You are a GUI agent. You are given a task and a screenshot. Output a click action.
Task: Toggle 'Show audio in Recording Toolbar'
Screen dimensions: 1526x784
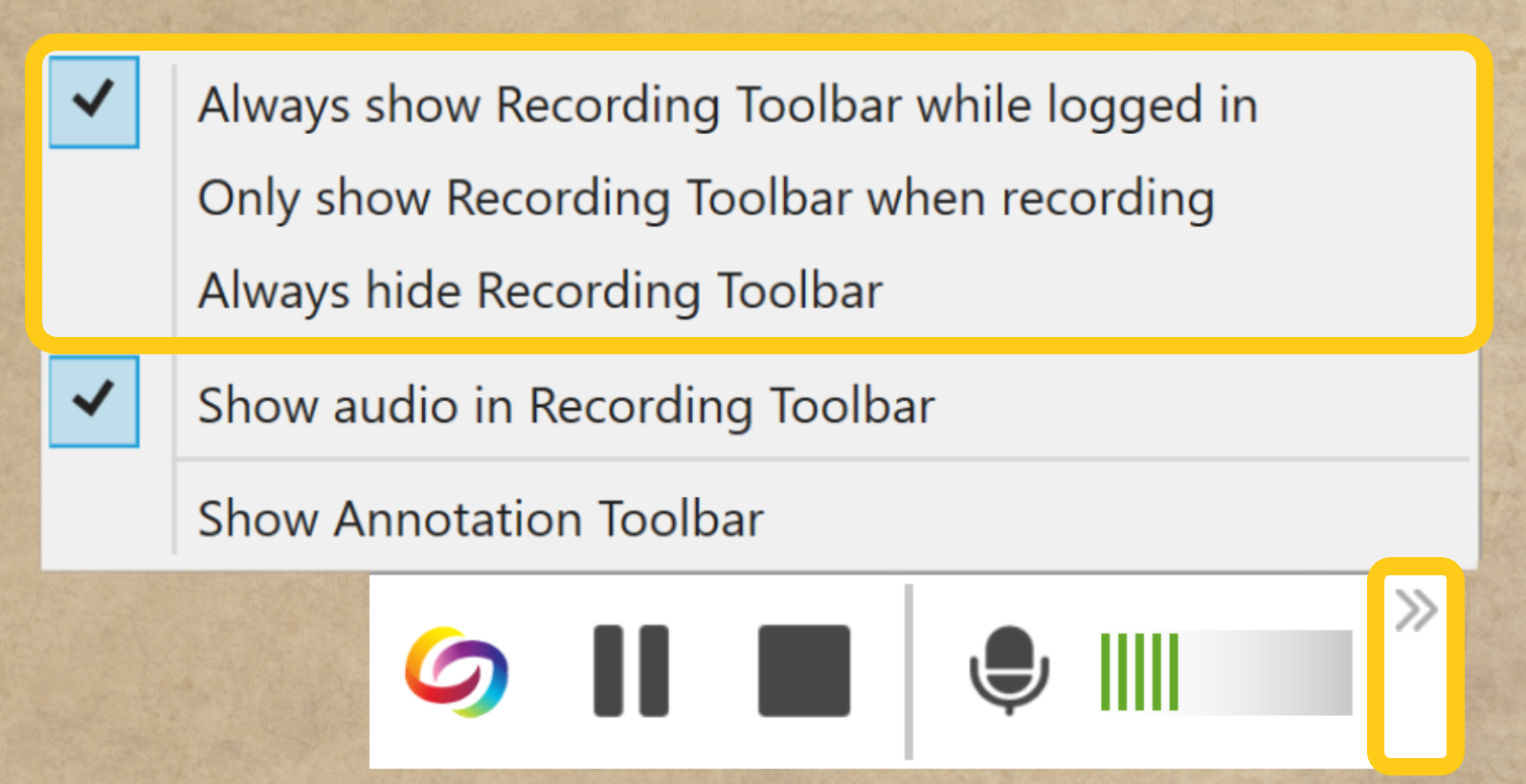[x=93, y=402]
